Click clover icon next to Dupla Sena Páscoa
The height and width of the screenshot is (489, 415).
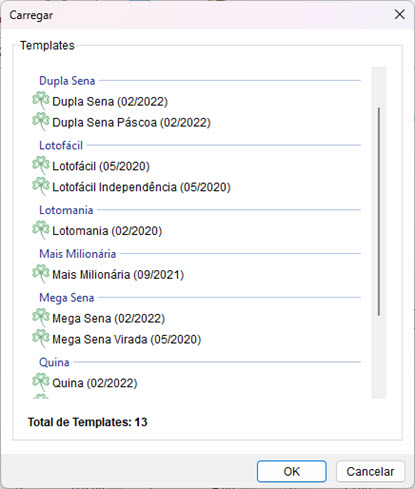(x=41, y=121)
